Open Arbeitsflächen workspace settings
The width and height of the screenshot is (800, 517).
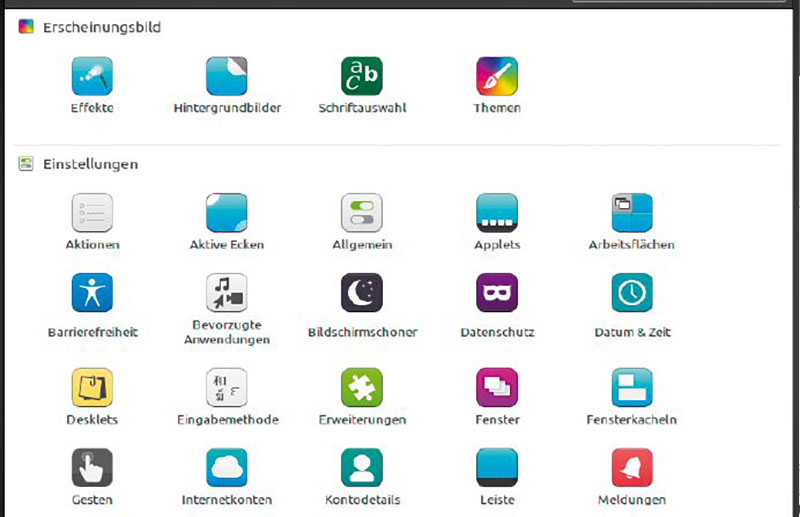coord(632,213)
